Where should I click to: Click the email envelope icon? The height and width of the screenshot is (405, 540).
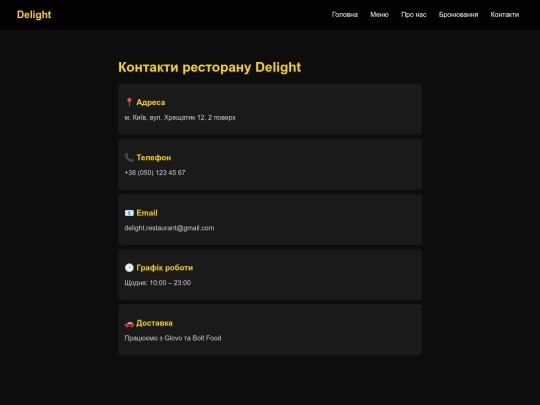click(129, 213)
